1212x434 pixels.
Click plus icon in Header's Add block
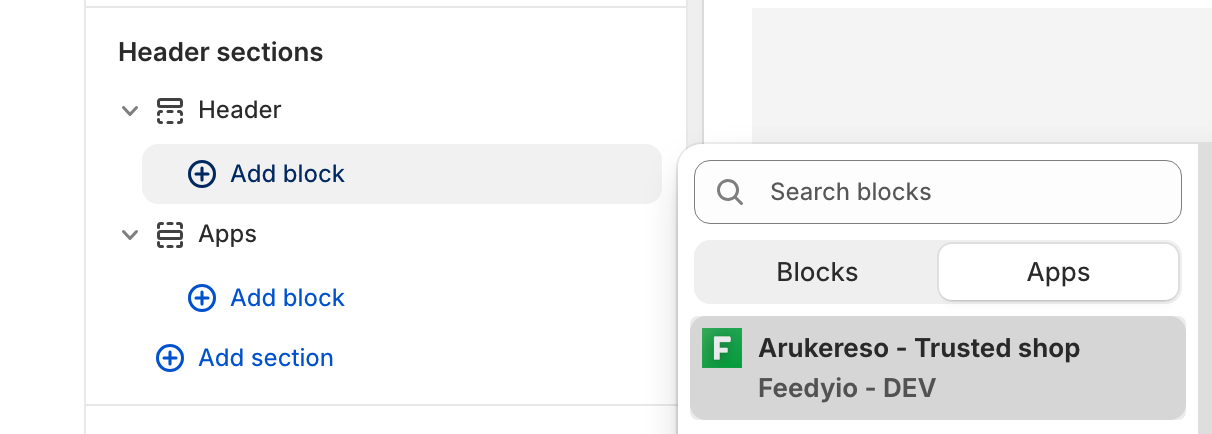(x=202, y=174)
